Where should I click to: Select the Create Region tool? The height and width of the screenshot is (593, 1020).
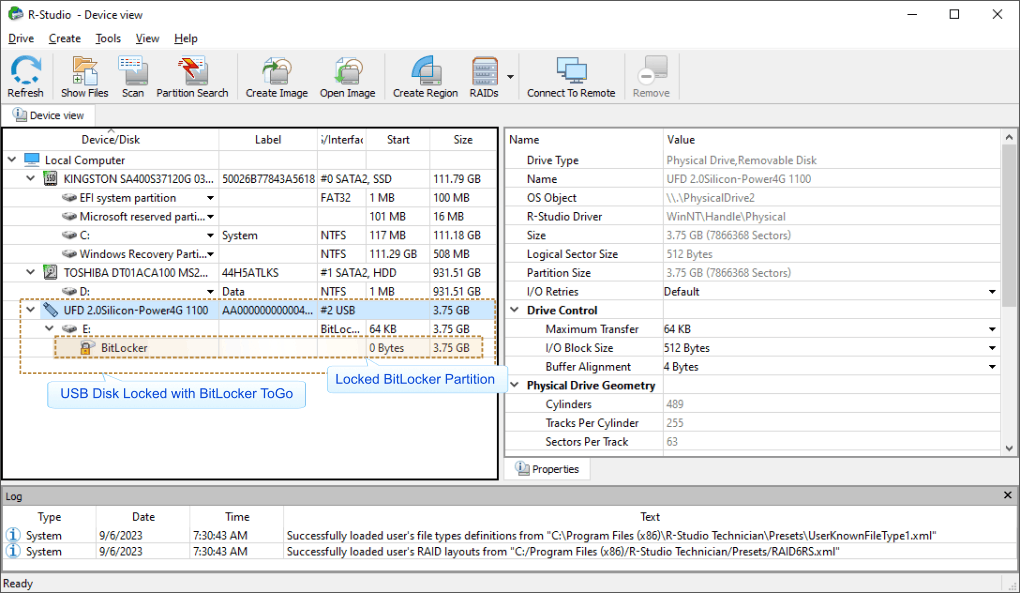(425, 70)
